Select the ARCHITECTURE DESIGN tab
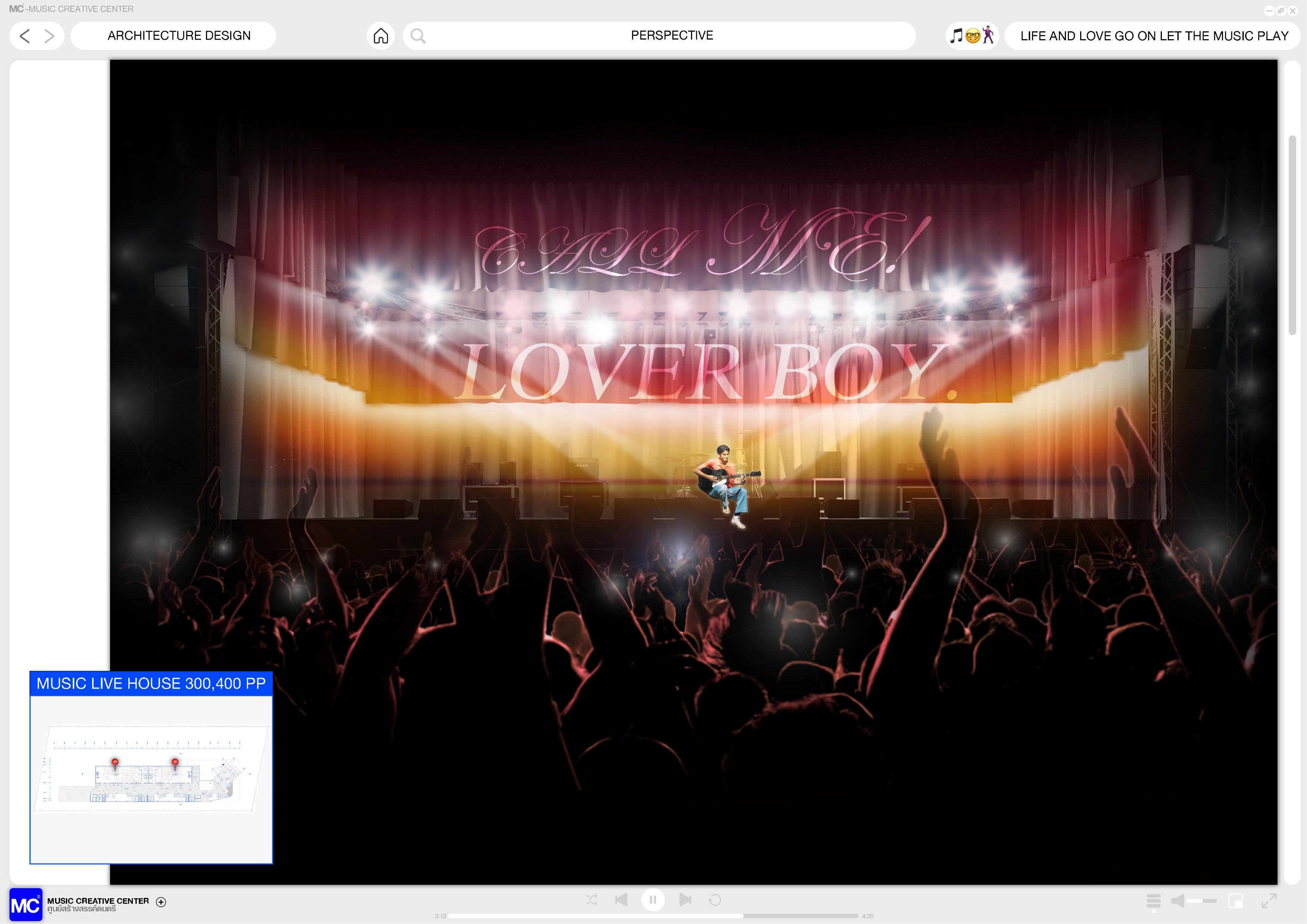This screenshot has width=1307, height=924. pyautogui.click(x=179, y=36)
